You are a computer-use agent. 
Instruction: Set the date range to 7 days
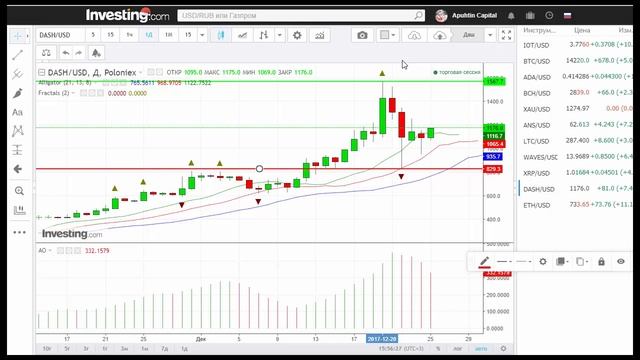pos(164,349)
